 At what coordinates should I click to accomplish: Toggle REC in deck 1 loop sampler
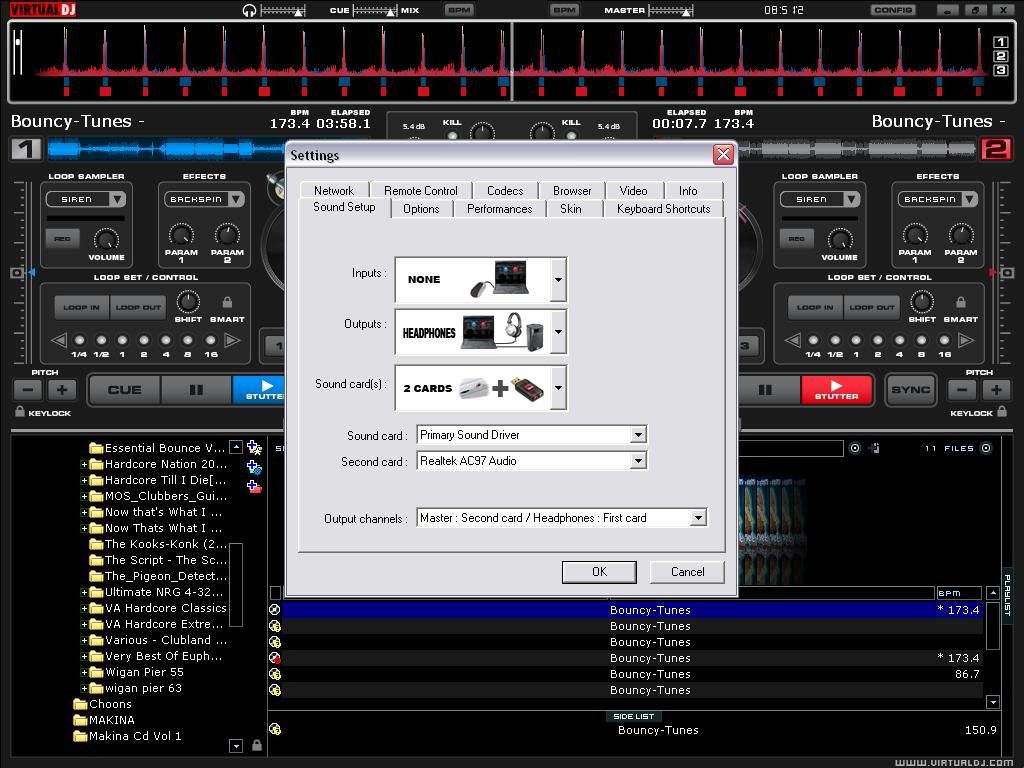(63, 238)
